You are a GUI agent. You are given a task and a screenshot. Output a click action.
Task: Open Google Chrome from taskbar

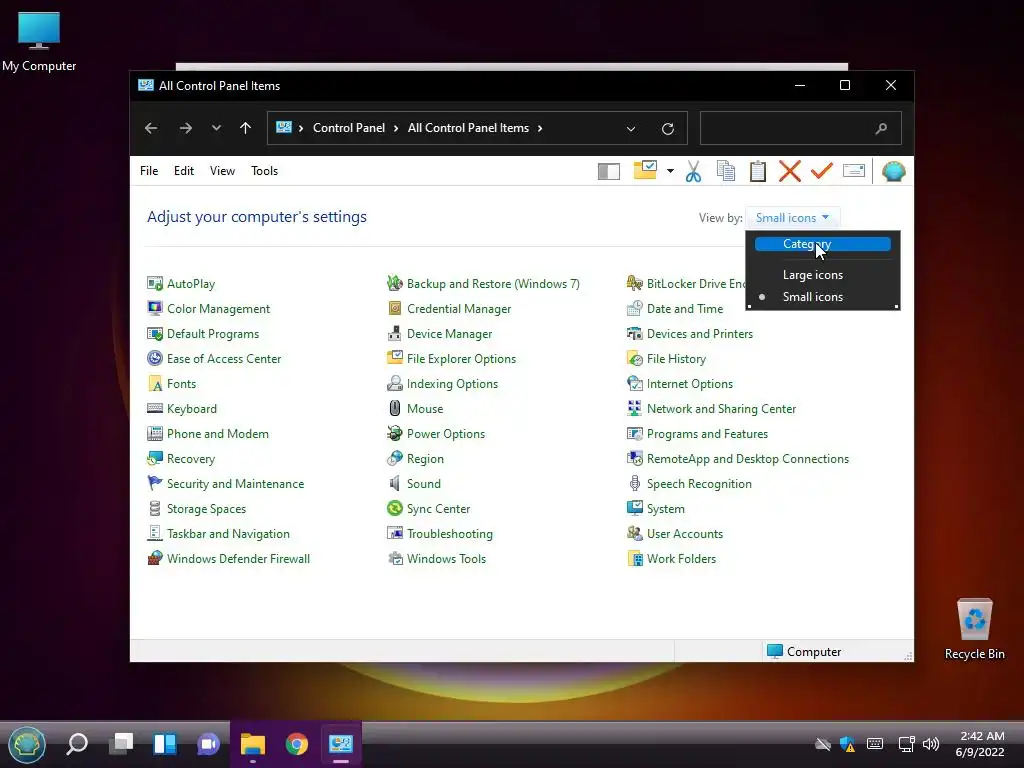click(296, 744)
